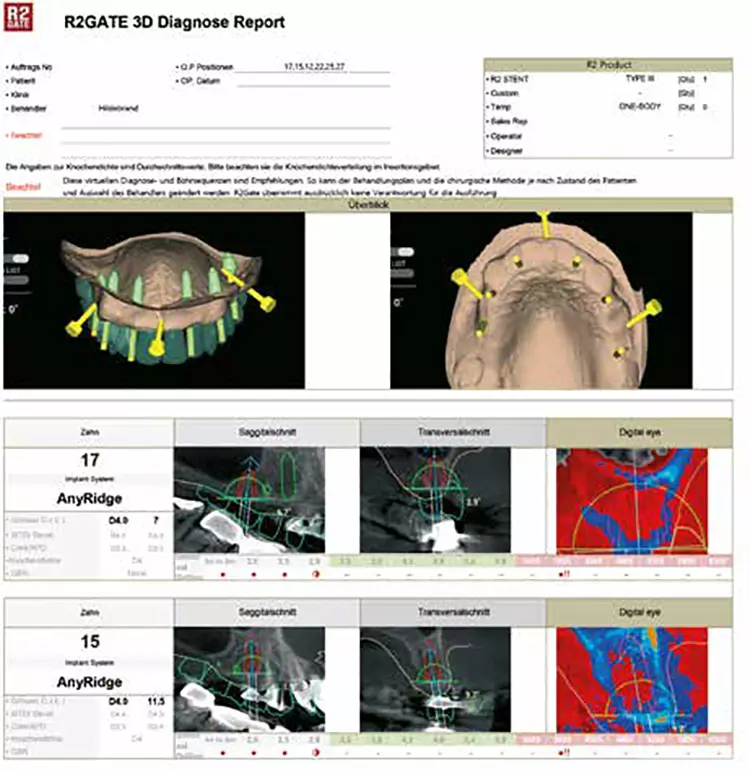Click the tooth number 17
This screenshot has height=771, width=750.
click(90, 460)
